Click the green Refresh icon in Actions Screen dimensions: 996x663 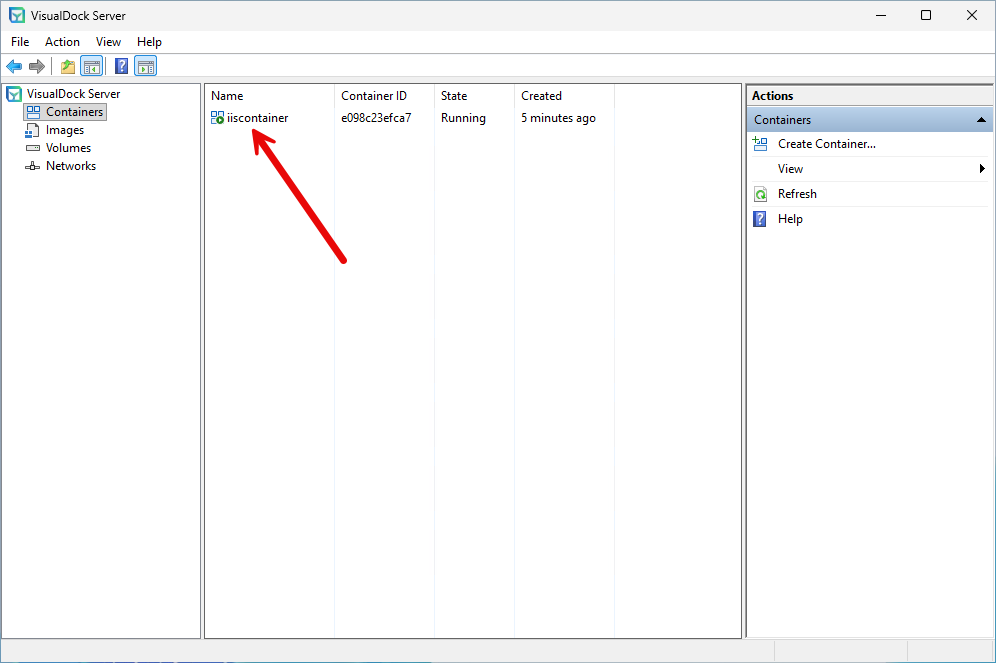760,194
